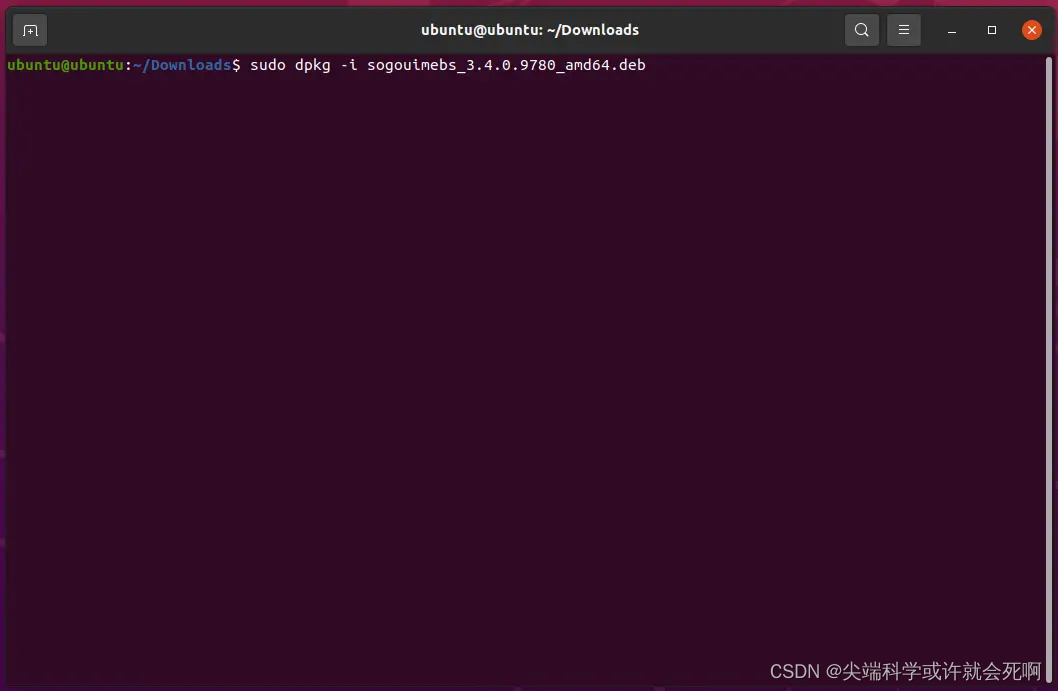Maximize the terminal window
The image size is (1058, 691).
click(991, 30)
